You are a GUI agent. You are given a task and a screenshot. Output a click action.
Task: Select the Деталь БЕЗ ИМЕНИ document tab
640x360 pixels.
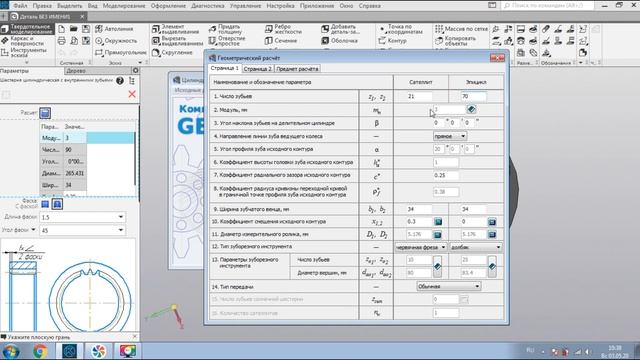click(45, 17)
